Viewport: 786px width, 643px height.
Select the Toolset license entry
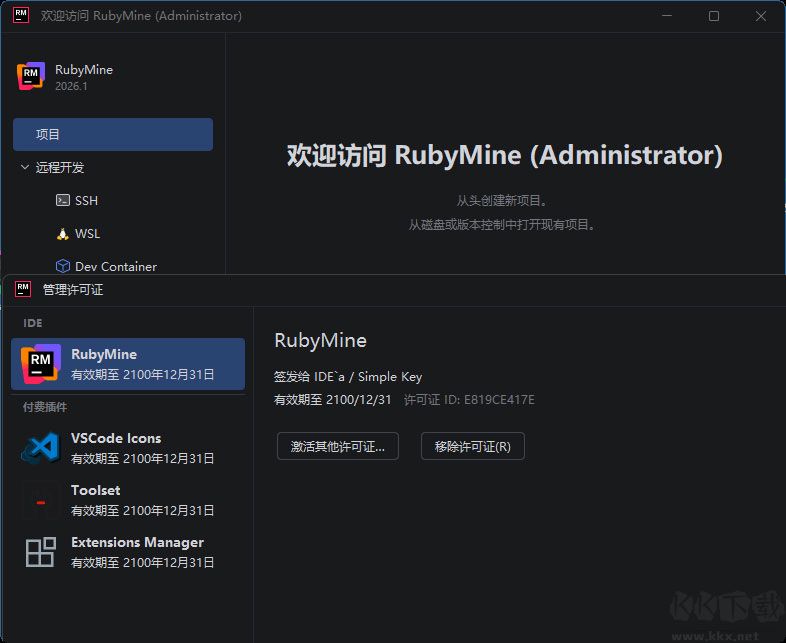(128, 500)
